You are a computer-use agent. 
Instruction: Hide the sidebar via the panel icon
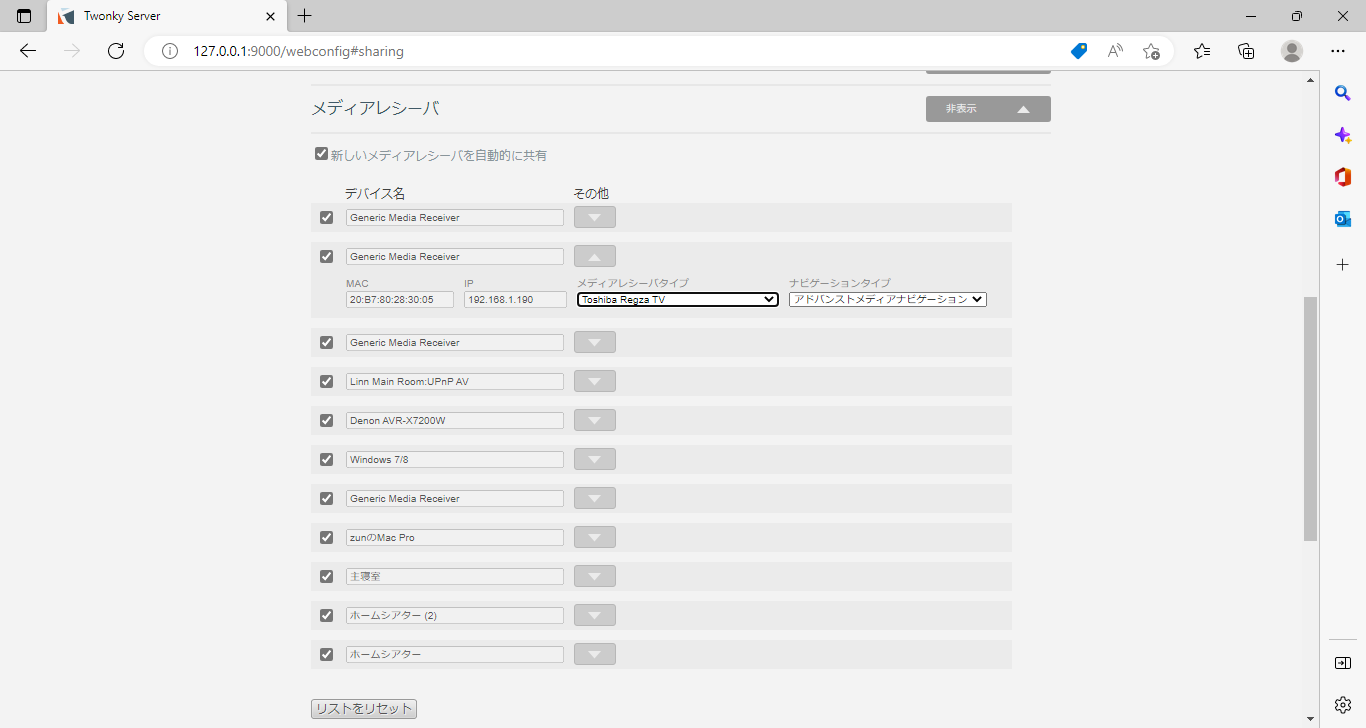point(1343,663)
